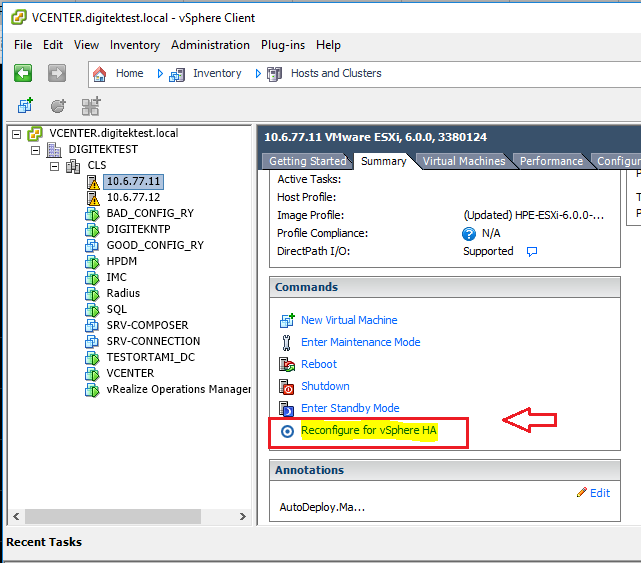This screenshot has height=563, width=641.
Task: Click the GOOD_CONFIG_RY VM icon
Action: (x=92, y=246)
